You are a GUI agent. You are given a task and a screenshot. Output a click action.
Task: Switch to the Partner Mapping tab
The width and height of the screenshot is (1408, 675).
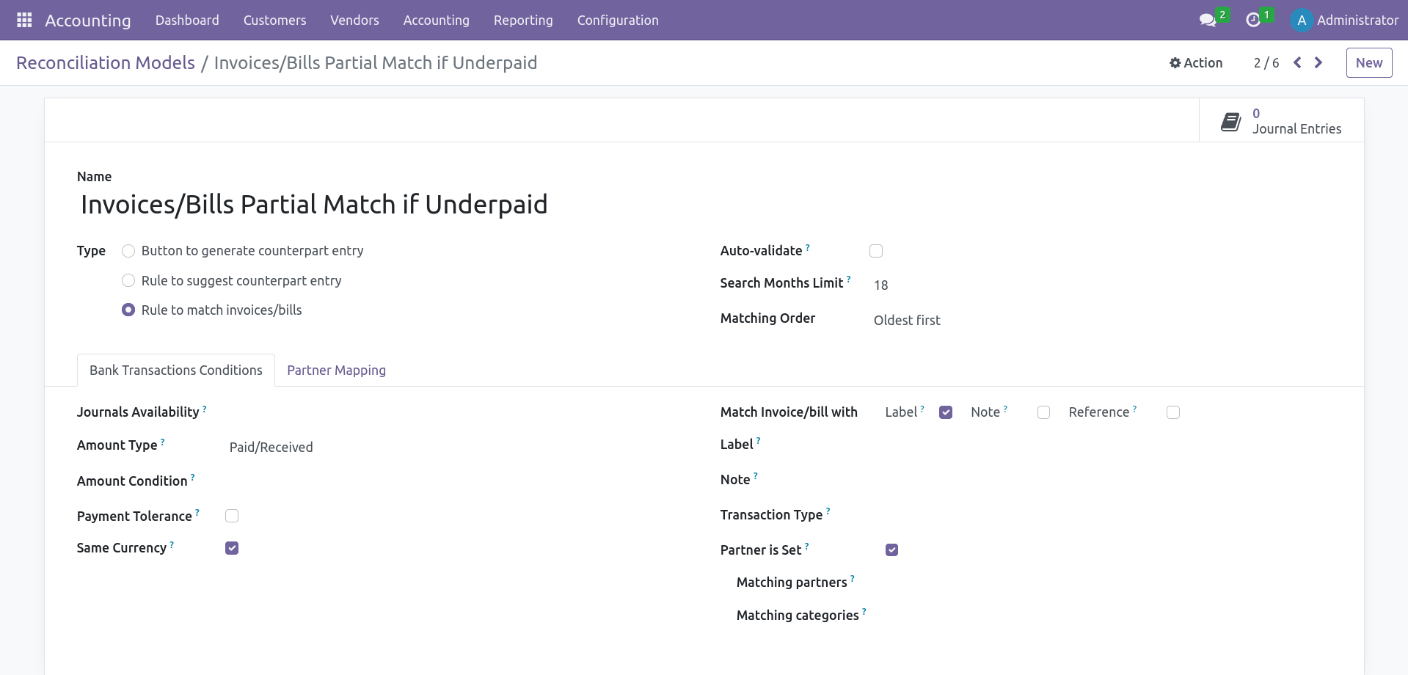point(336,370)
